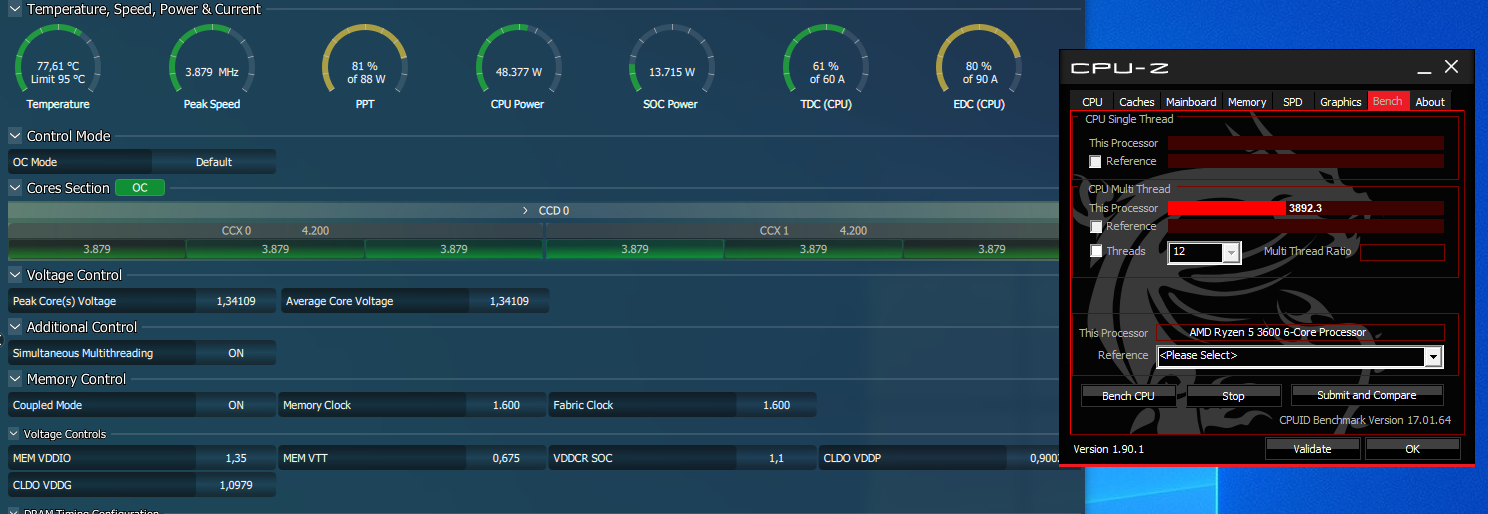The height and width of the screenshot is (514, 1488).
Task: Open the Reference Please Select dropdown
Action: click(1300, 356)
